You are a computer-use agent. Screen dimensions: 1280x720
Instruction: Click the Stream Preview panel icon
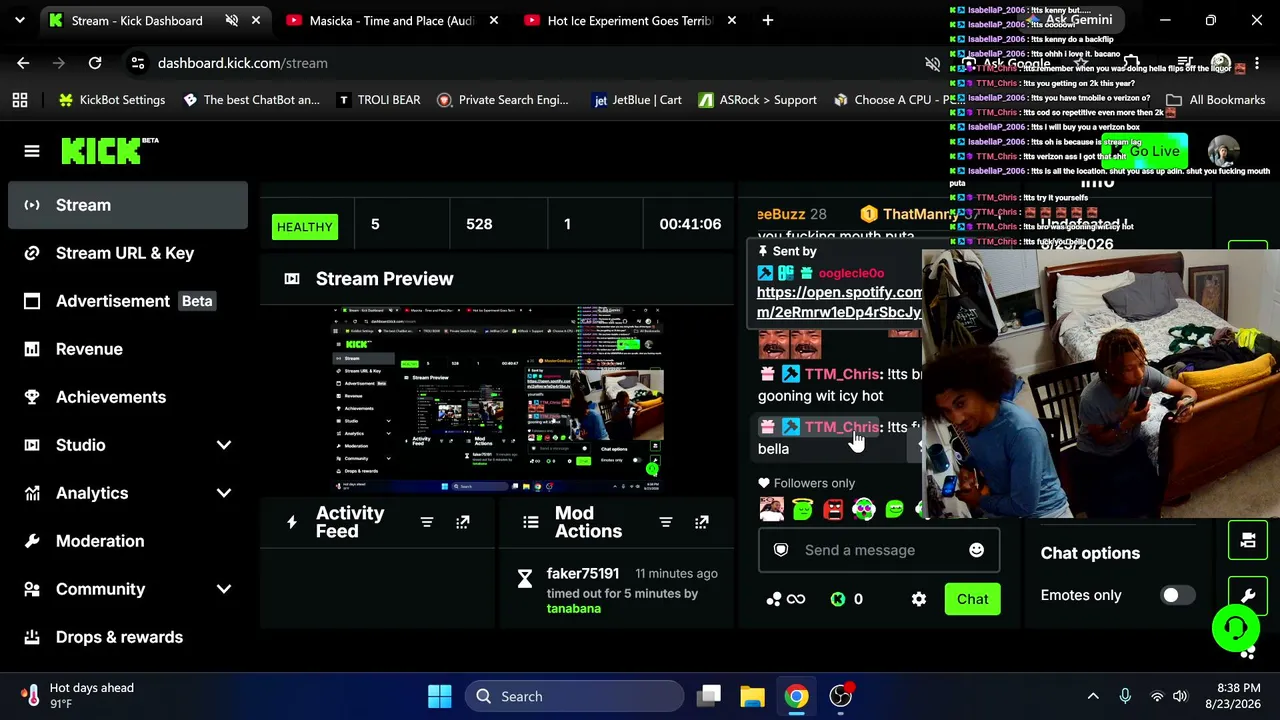click(x=292, y=279)
